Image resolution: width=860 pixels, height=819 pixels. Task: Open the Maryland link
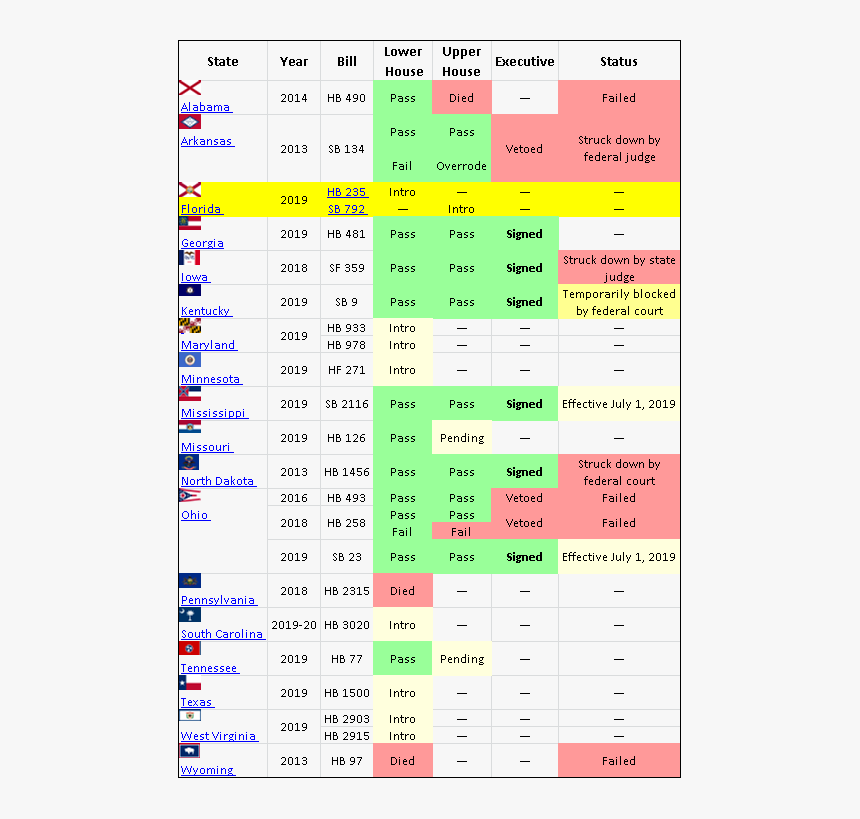click(x=209, y=344)
